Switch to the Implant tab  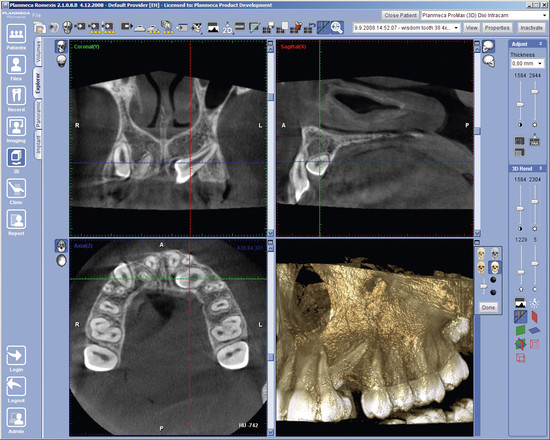coord(38,144)
